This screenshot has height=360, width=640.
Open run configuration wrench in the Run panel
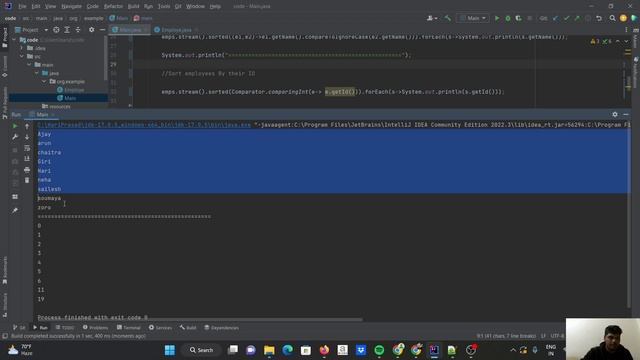15,137
